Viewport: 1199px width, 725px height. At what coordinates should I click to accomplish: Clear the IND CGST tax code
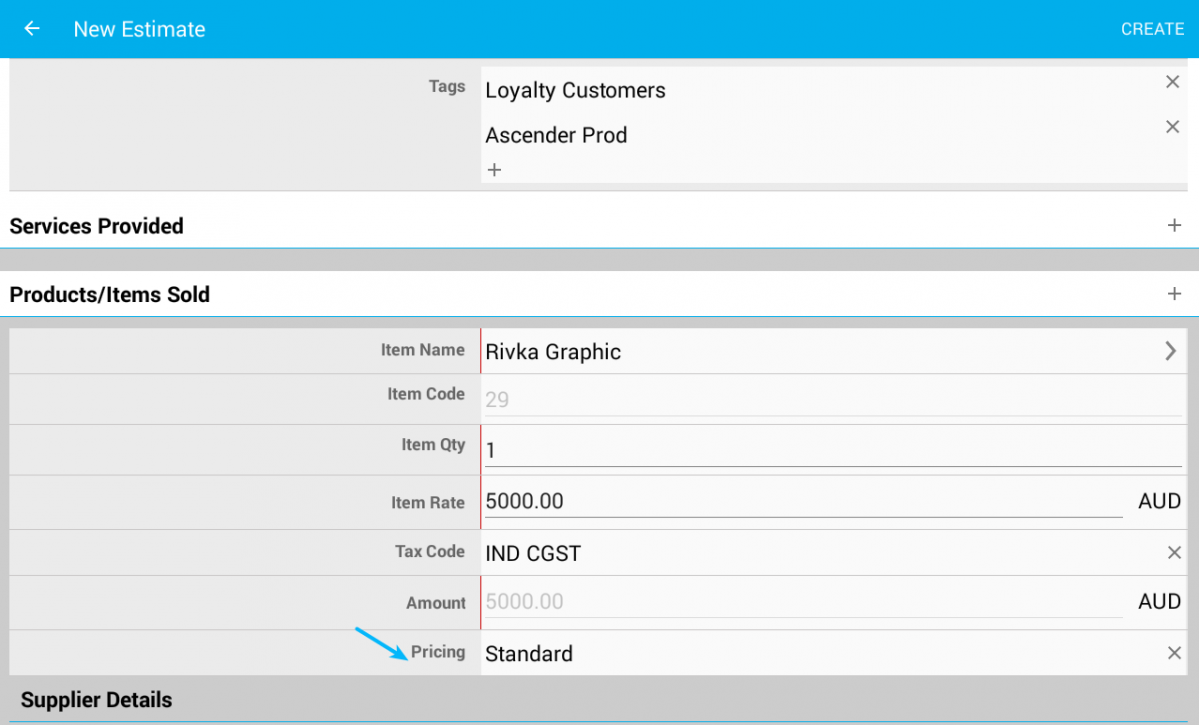coord(1174,553)
